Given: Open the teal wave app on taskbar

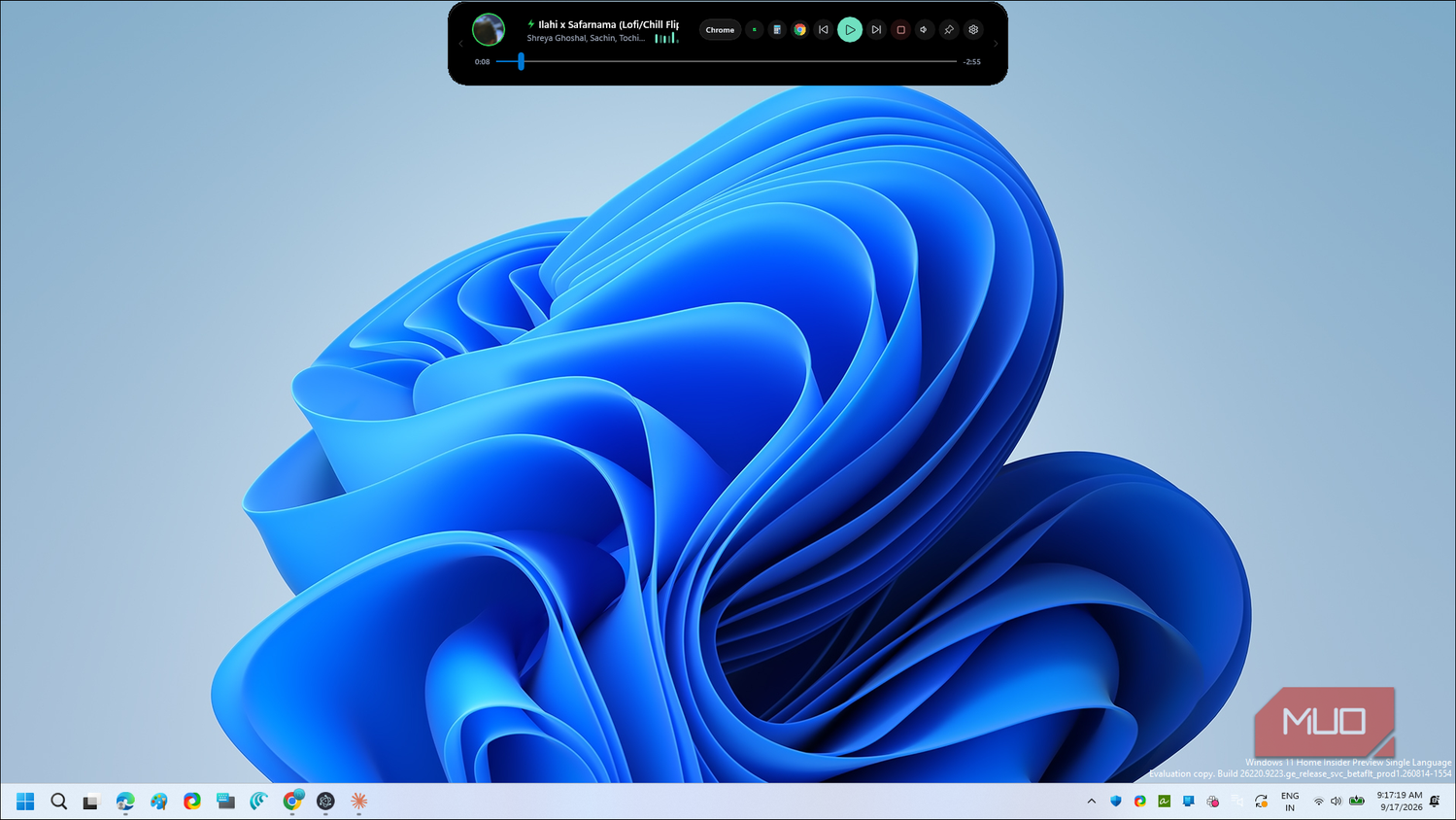Looking at the screenshot, I should click(258, 801).
